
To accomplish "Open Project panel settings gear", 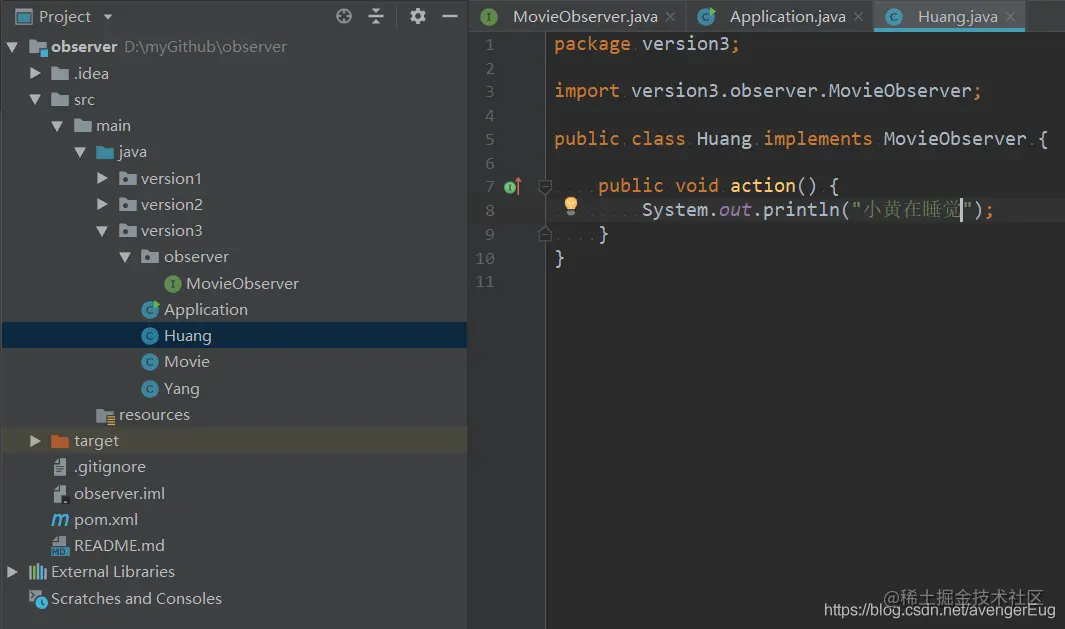I will pos(418,16).
